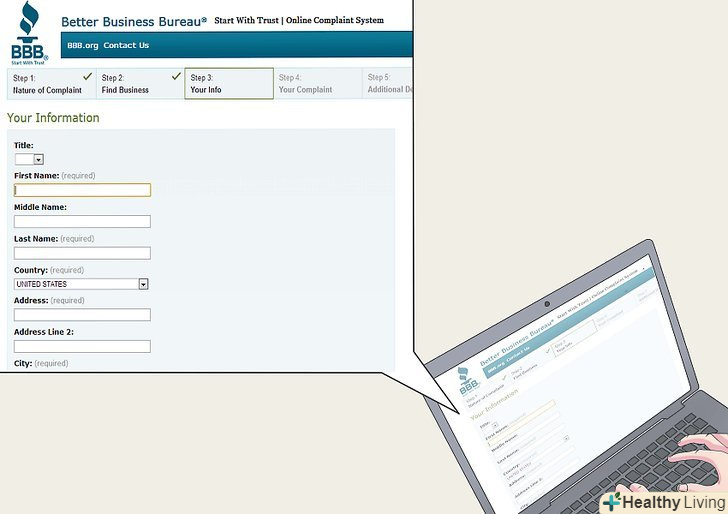
Task: Focus the Address Line 2 input field
Action: pyautogui.click(x=82, y=346)
